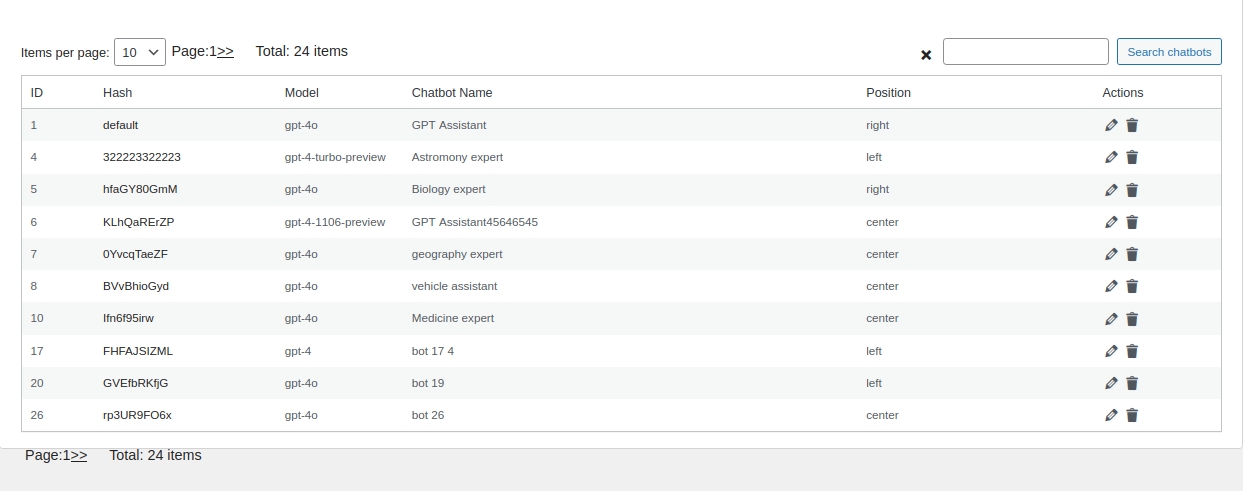The image size is (1243, 491).
Task: Delete the GPT Assistant45646545 chatbot
Action: point(1132,222)
